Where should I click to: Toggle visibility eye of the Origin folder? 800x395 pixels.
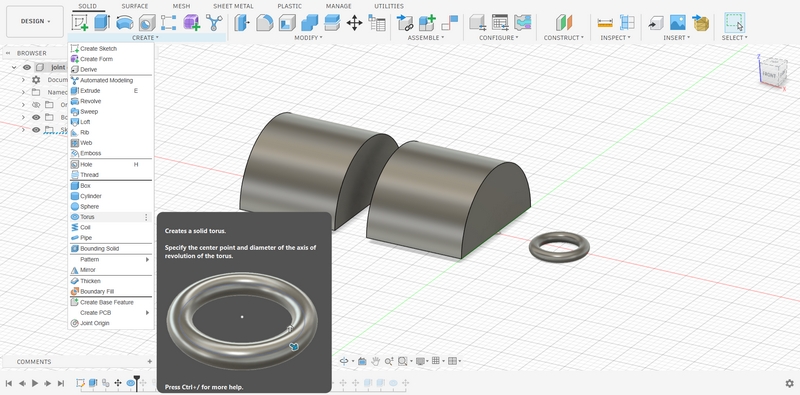[x=36, y=105]
